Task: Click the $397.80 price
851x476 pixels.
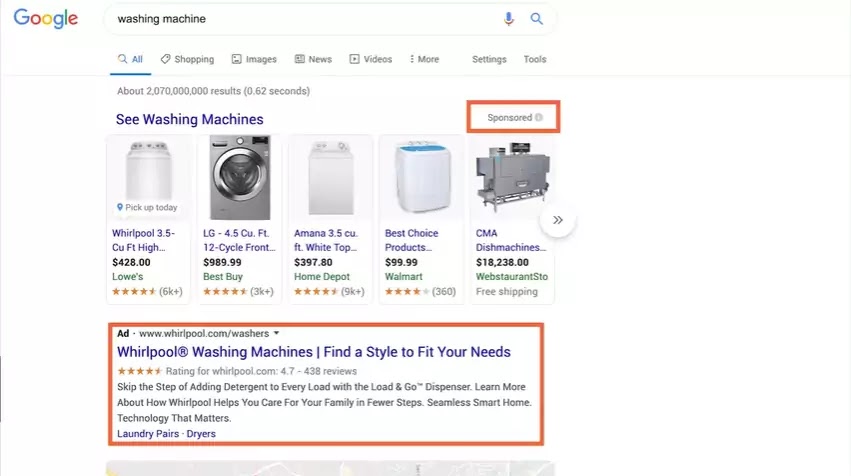Action: [313, 262]
